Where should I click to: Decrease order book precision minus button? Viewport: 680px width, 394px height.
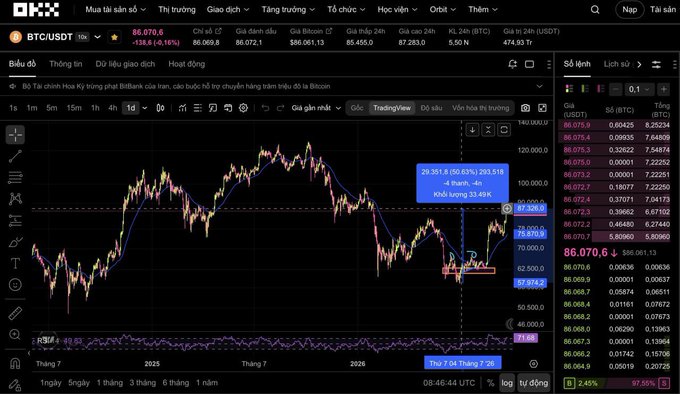click(x=615, y=89)
